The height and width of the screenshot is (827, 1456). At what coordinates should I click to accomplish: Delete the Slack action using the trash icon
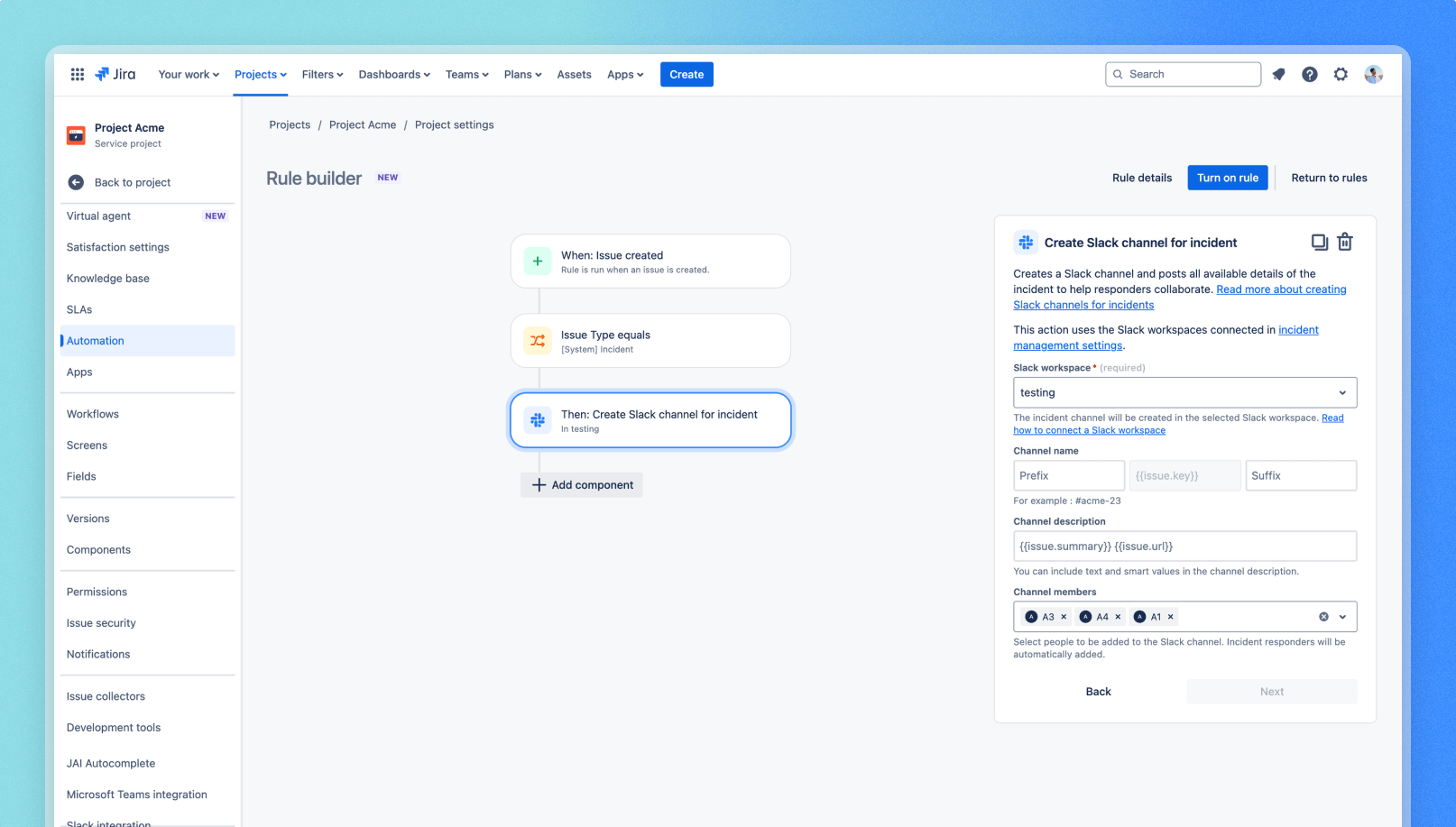tap(1345, 242)
